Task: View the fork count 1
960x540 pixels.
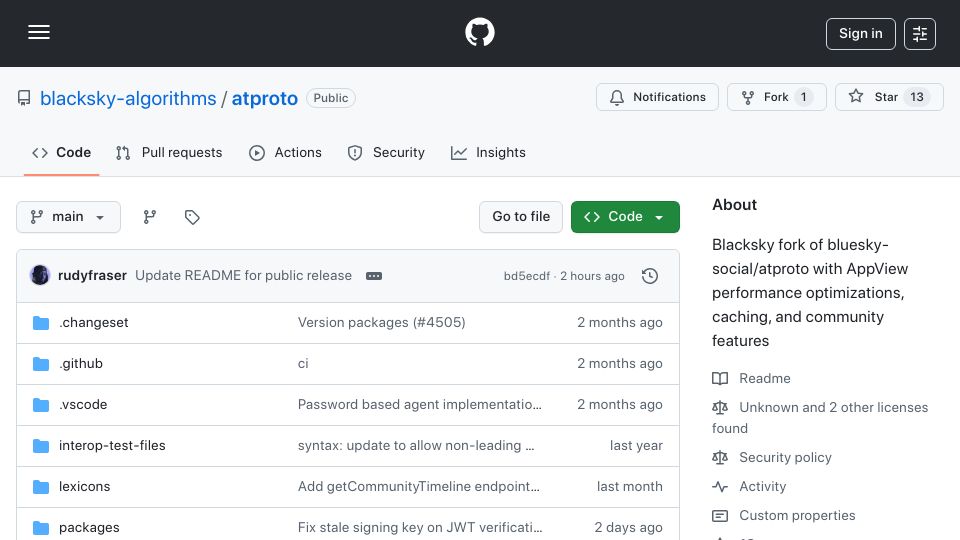Action: coord(803,97)
